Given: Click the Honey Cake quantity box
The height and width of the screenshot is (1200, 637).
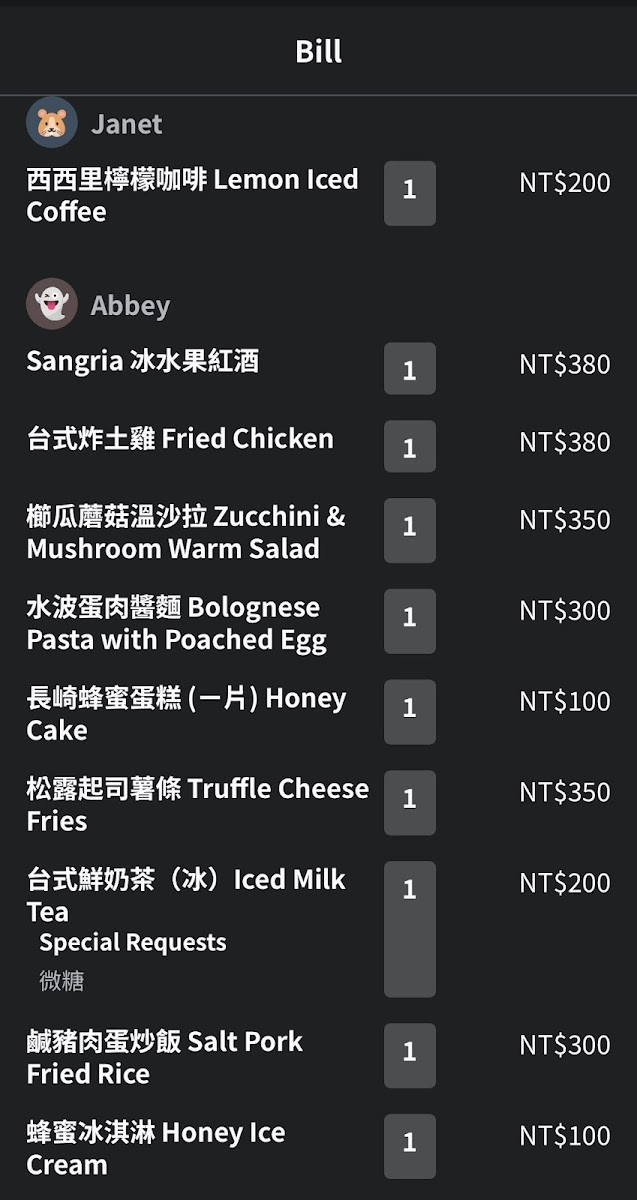Looking at the screenshot, I should (410, 712).
